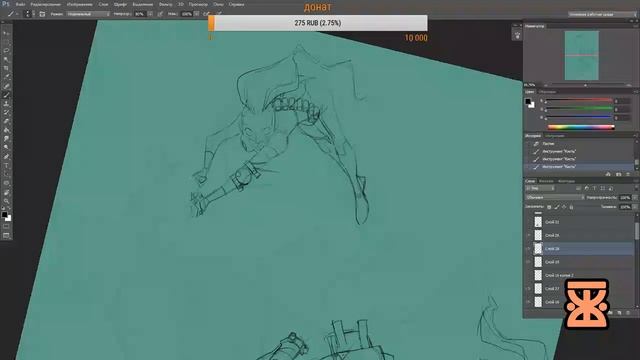Screen dimensions: 640x360
Task: Lock the layer position
Action: pos(564,207)
